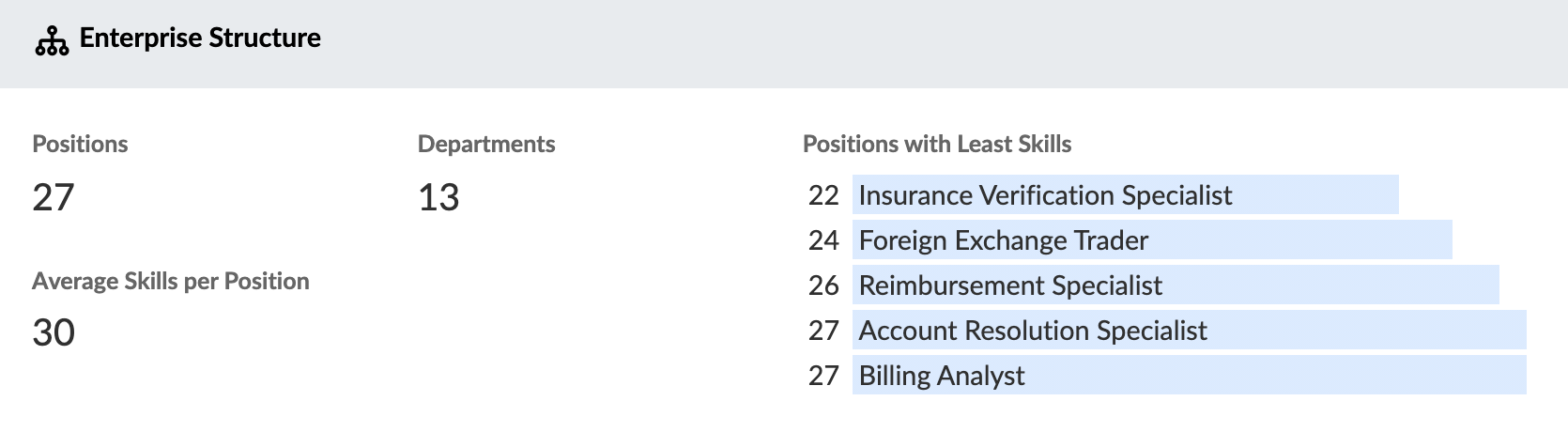Viewport: 1568px width, 432px height.
Task: Open Insurance Verification Specialist position
Action: click(1045, 195)
